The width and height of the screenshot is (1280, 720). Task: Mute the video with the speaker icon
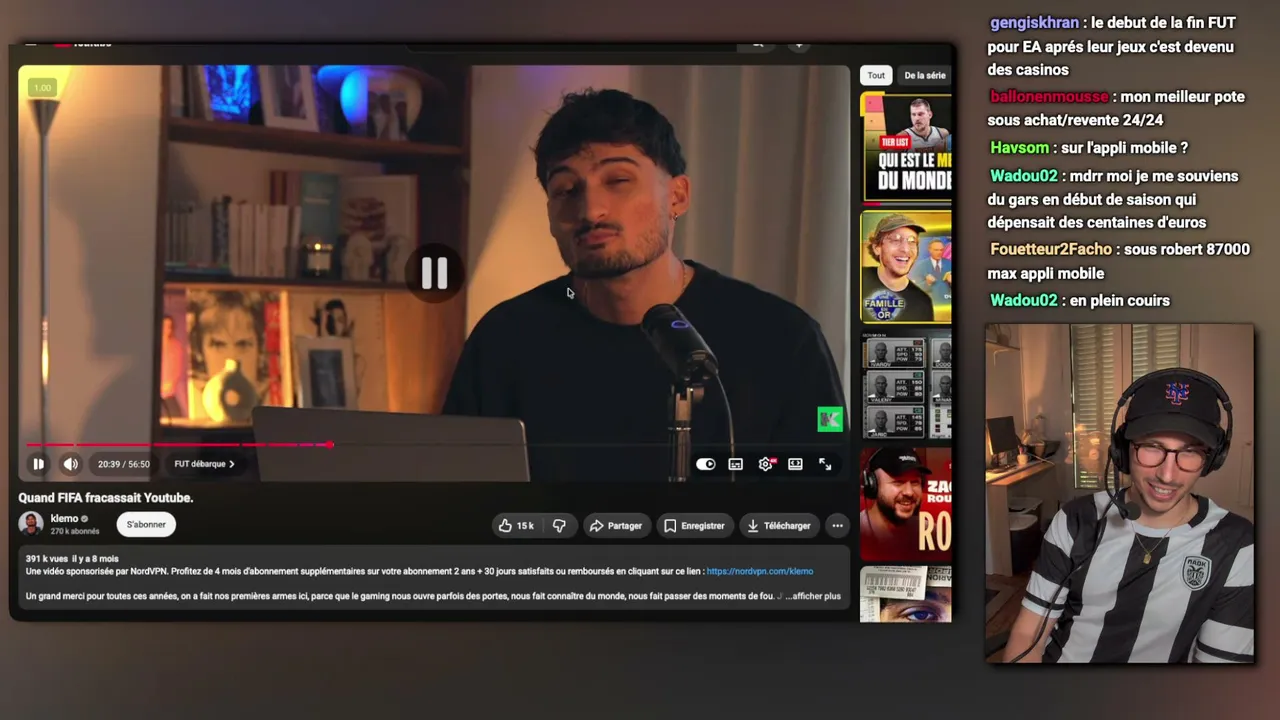point(70,464)
